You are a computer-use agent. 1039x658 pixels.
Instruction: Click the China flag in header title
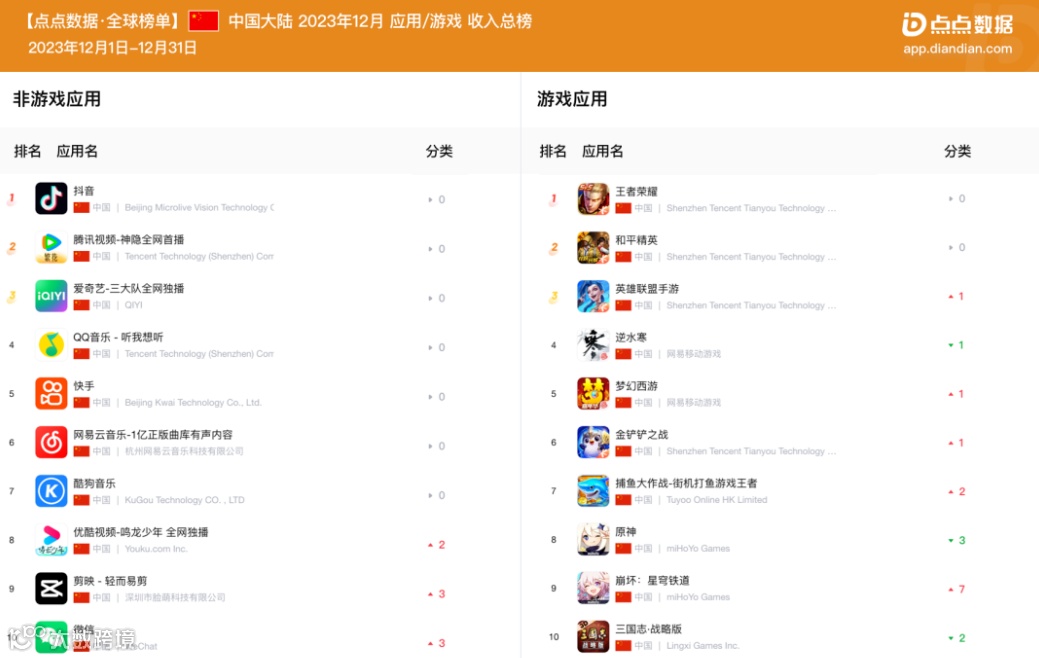click(203, 21)
